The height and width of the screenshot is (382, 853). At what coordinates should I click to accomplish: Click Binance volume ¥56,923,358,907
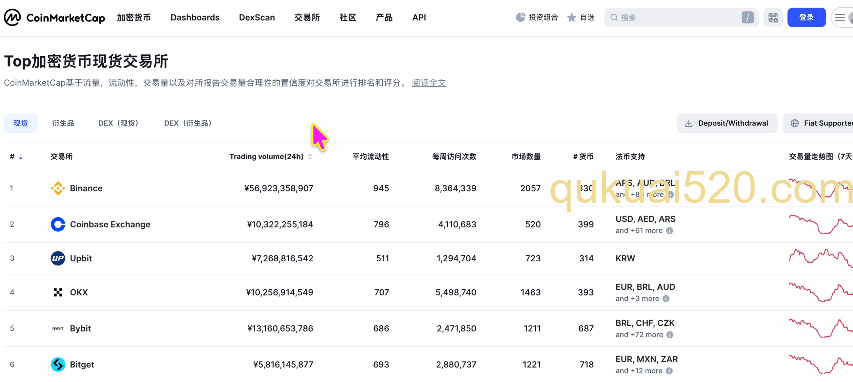coord(279,188)
